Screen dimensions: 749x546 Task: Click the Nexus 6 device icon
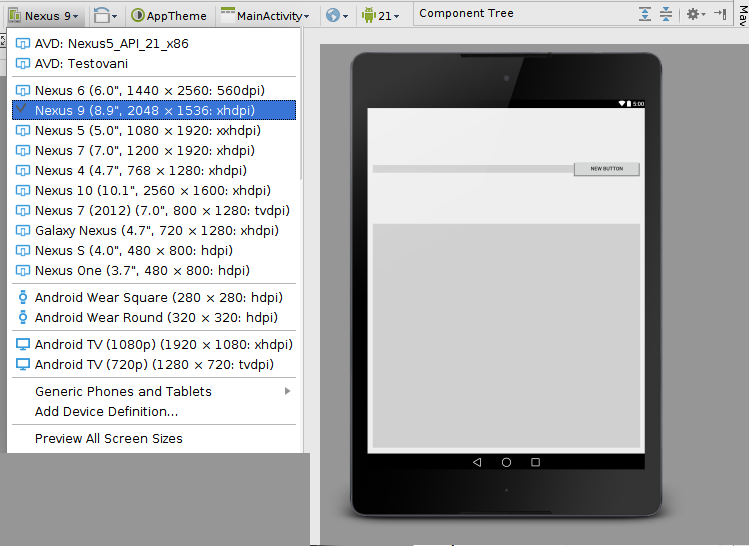click(x=22, y=90)
